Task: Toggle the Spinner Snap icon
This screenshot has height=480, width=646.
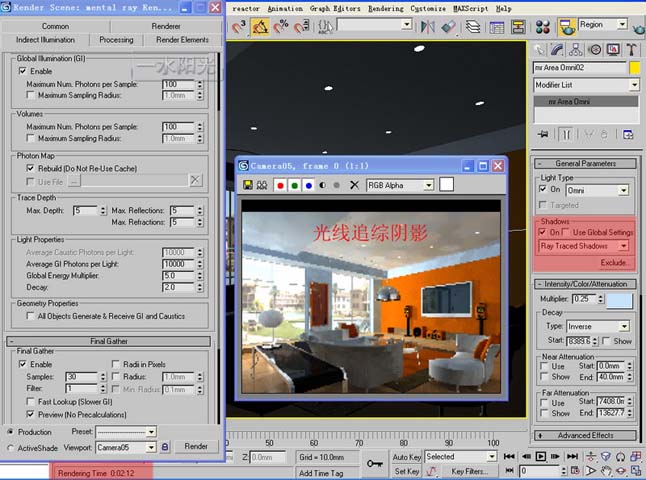Action: [x=302, y=27]
